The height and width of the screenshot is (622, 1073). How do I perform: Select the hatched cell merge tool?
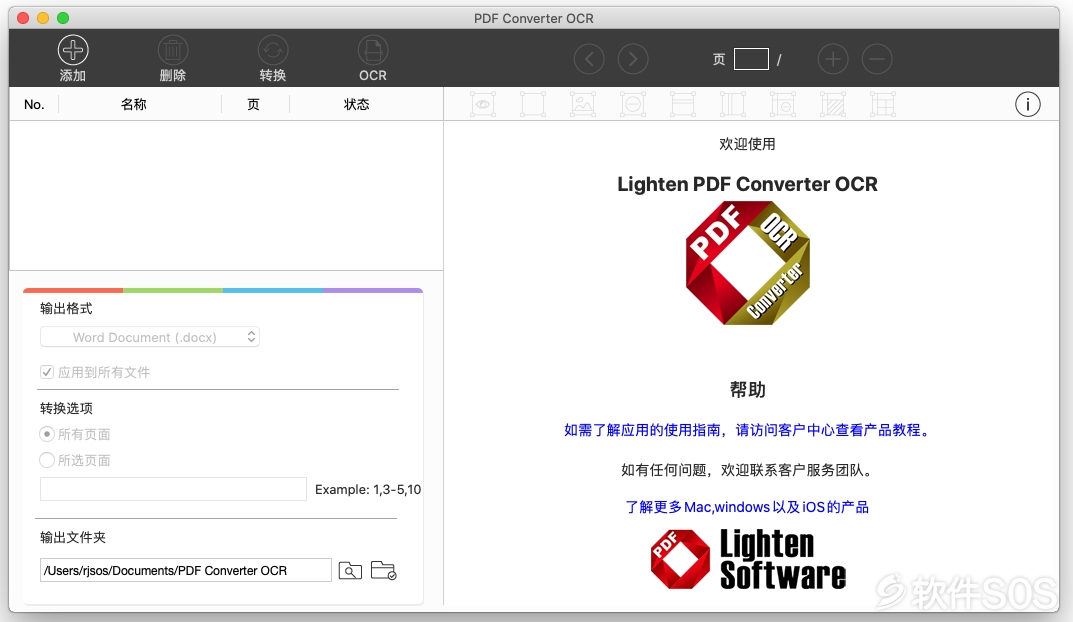pos(833,105)
